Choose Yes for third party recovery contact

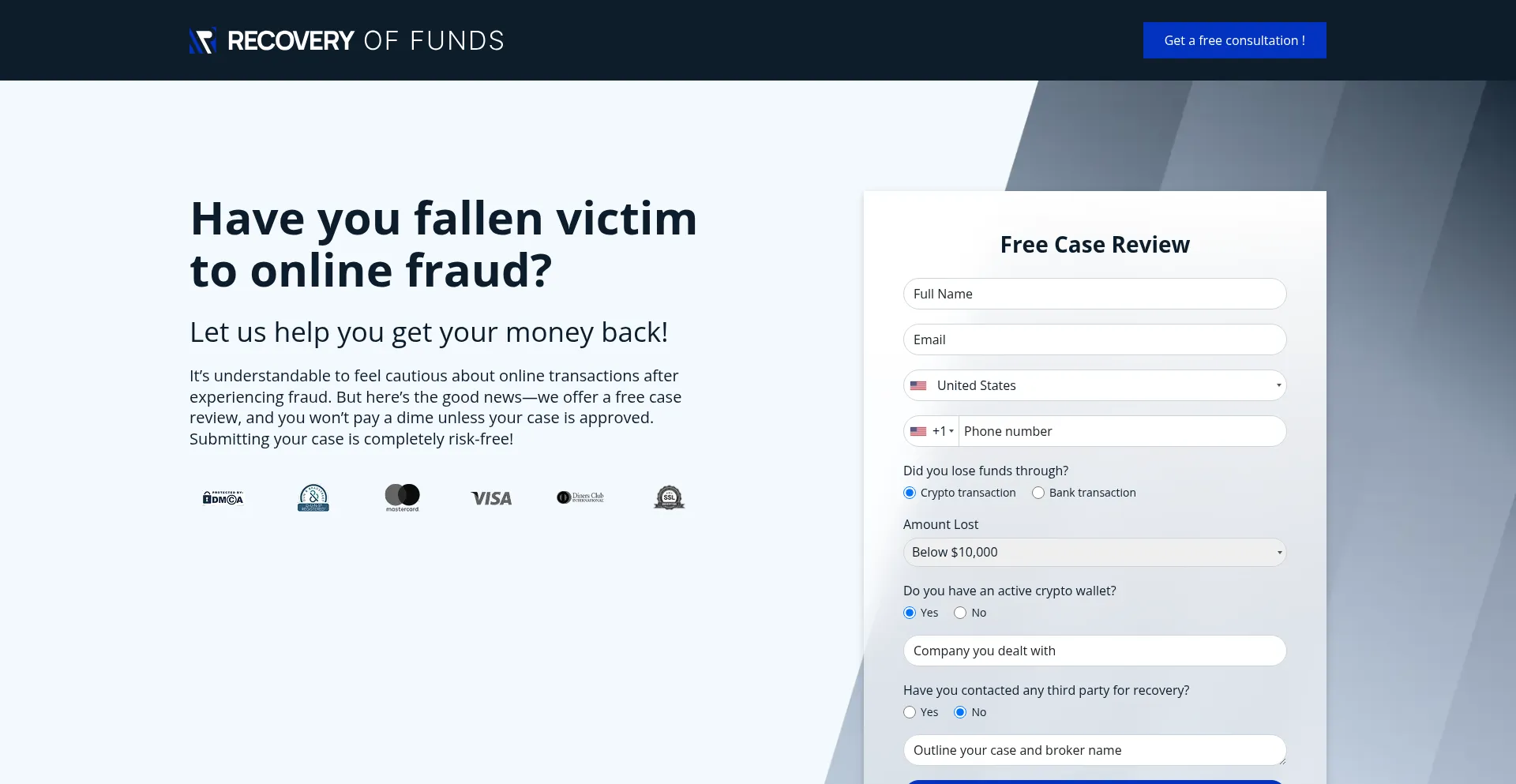(910, 712)
